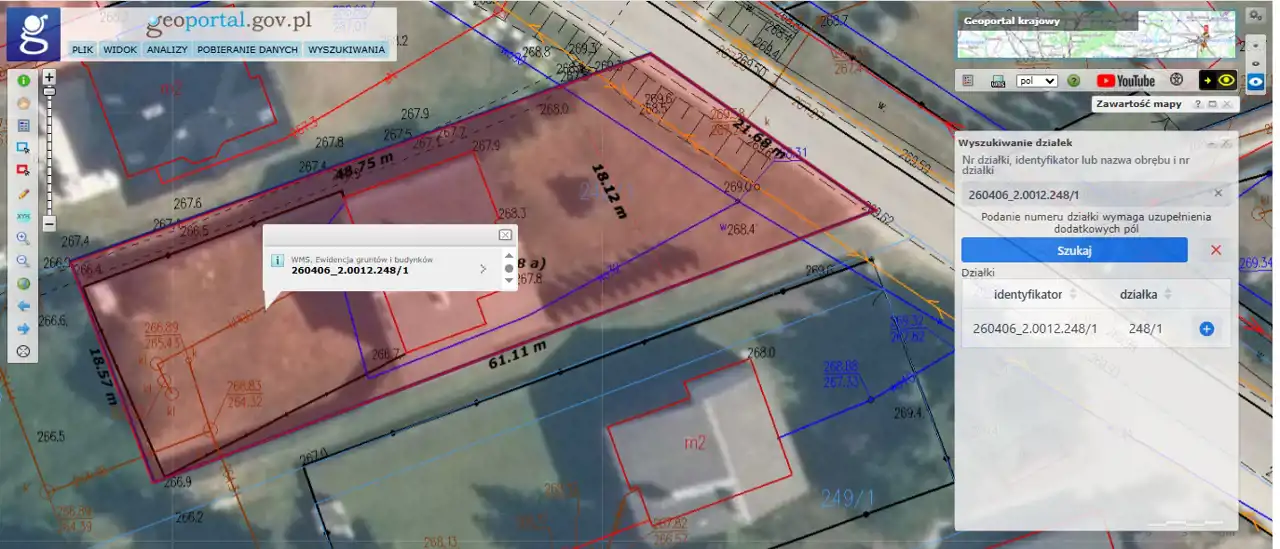Viewport: 1280px width, 549px height.
Task: Click the settings gears icon
Action: pyautogui.click(x=1254, y=16)
